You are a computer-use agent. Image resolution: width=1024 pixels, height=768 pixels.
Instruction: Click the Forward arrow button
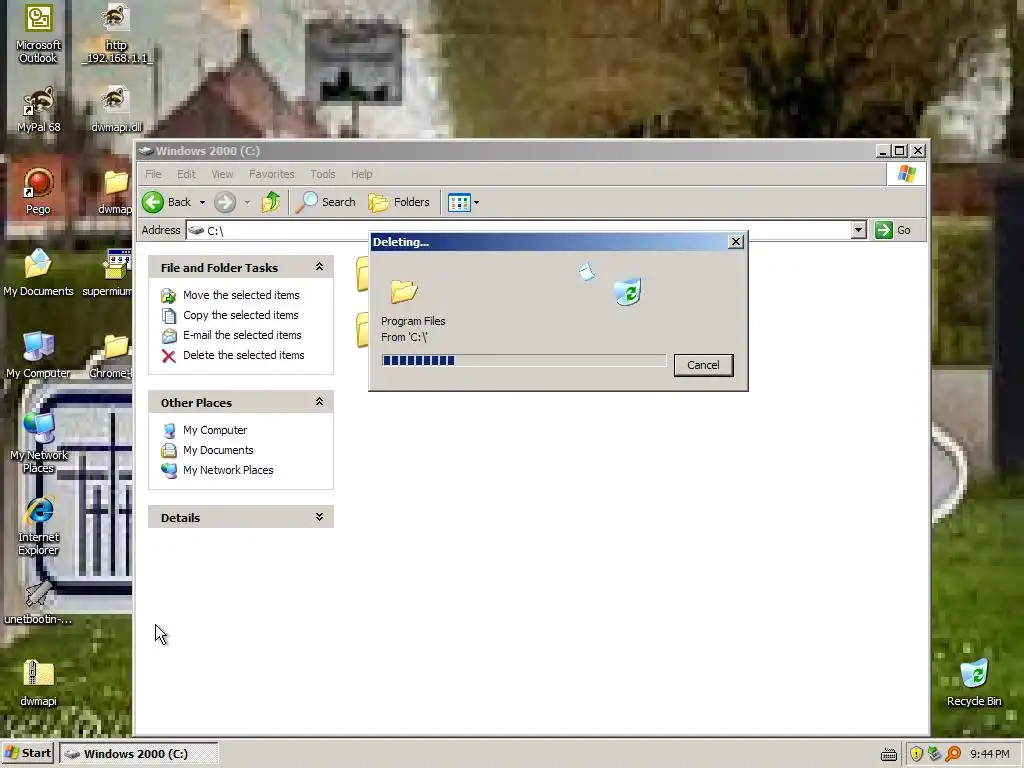pos(225,202)
